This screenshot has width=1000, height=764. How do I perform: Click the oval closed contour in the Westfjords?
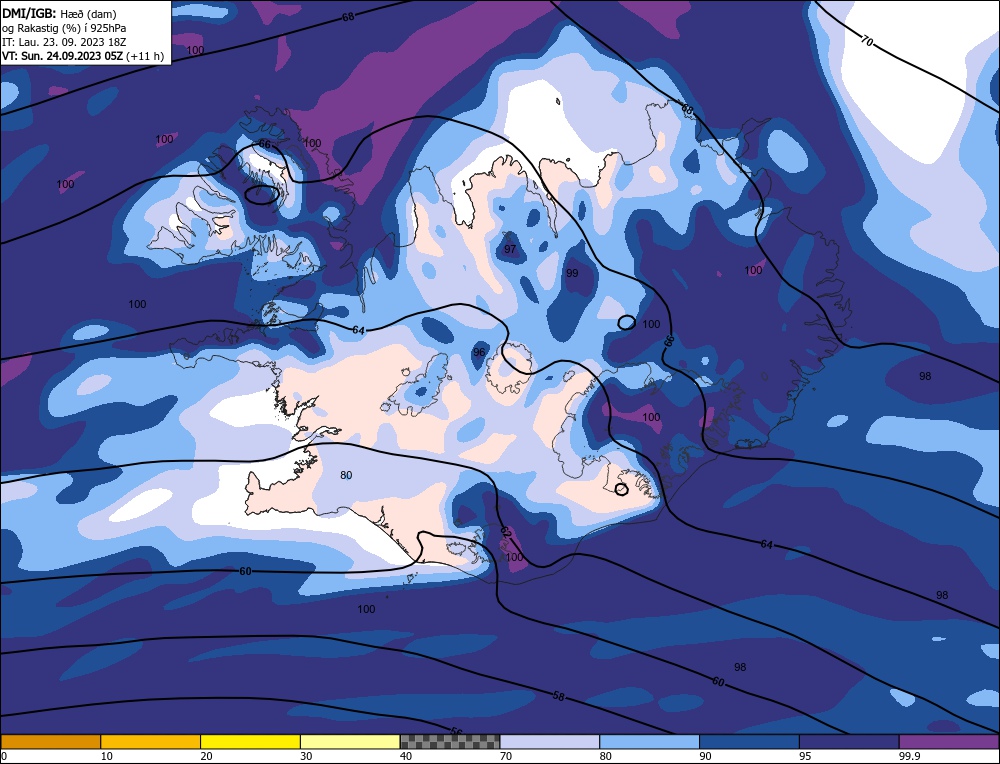click(262, 195)
